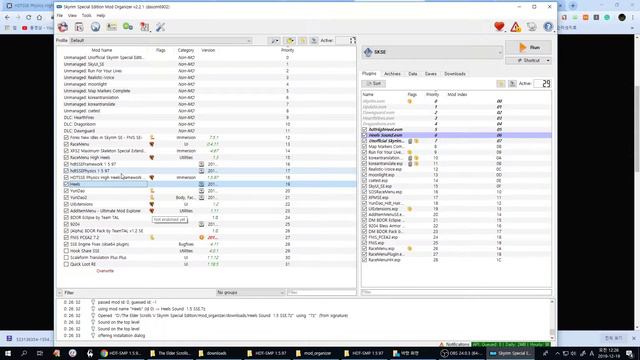The image size is (640, 360).
Task: Click the wrench and screwdriver settings icon
Action: coord(160,27)
